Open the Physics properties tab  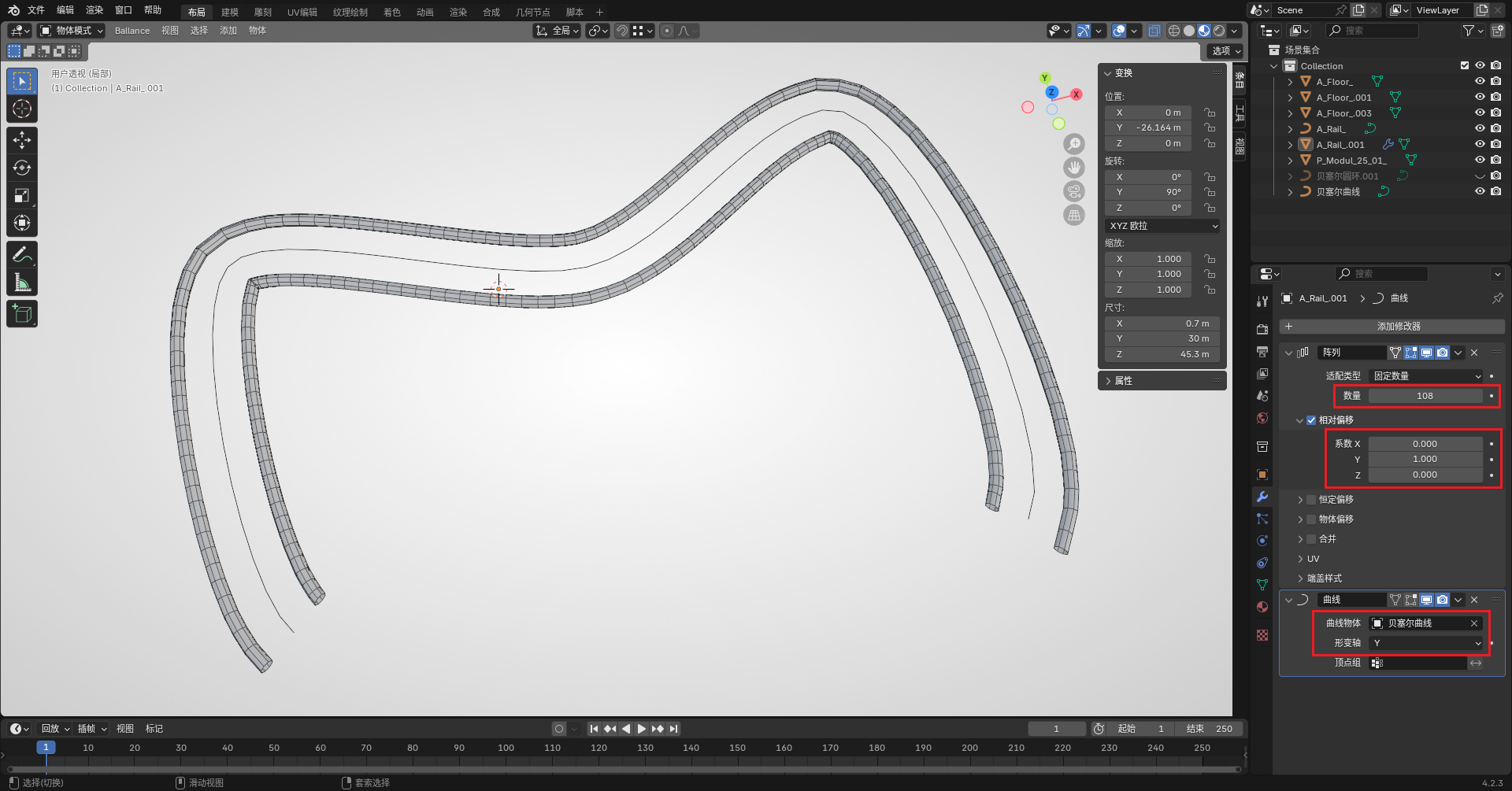[1262, 541]
